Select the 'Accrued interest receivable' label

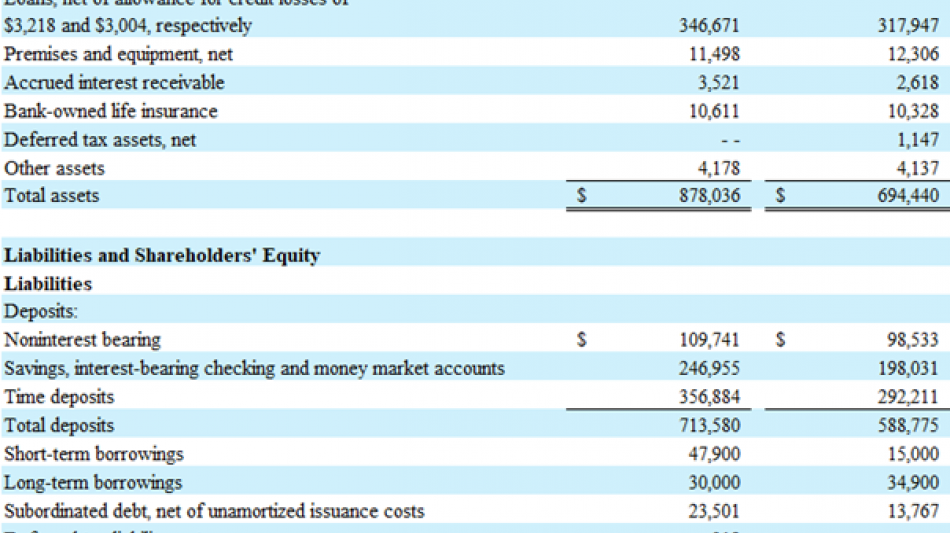[114, 82]
